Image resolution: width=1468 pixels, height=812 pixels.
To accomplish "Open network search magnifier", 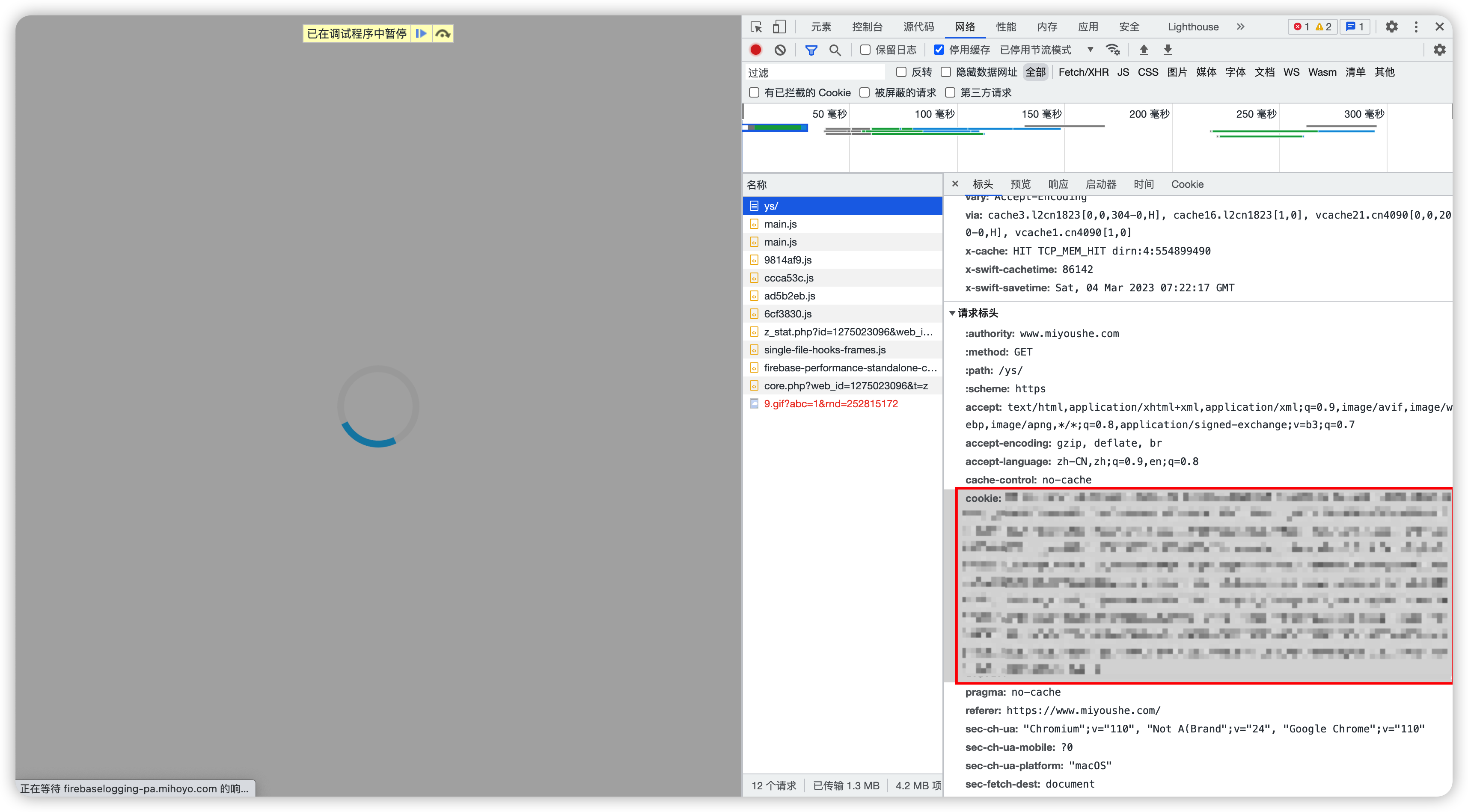I will [x=835, y=50].
